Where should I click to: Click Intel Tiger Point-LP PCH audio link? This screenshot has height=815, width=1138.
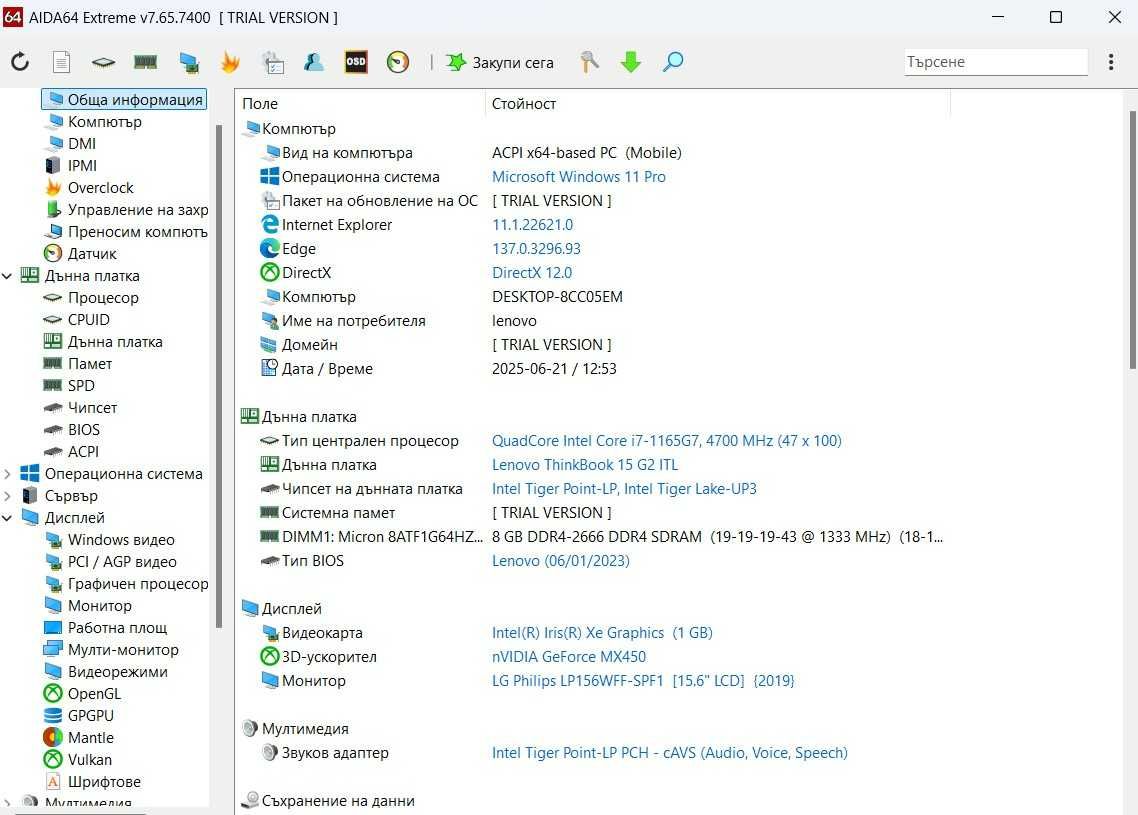point(670,753)
